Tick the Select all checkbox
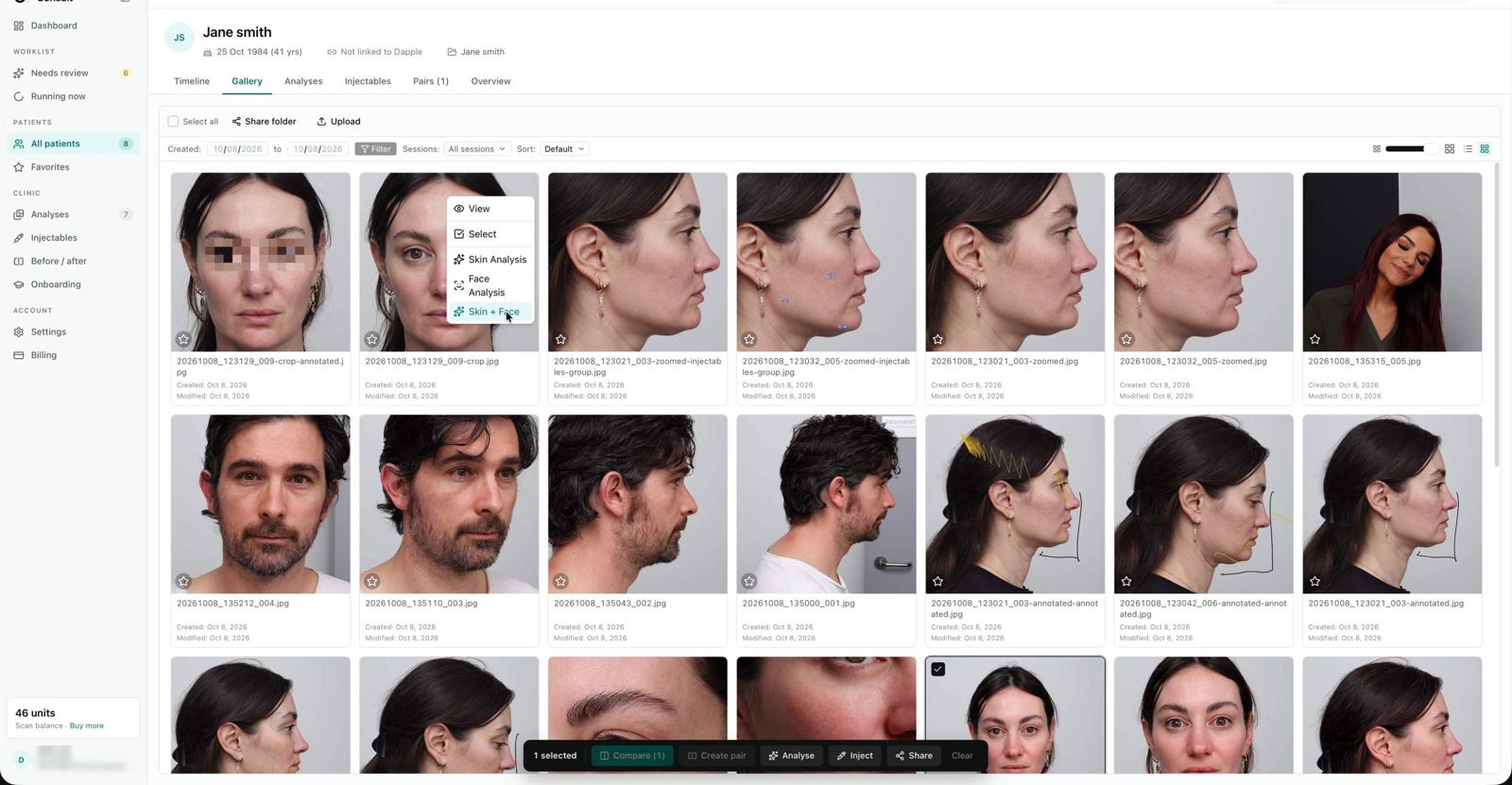The image size is (1512, 785). point(173,121)
